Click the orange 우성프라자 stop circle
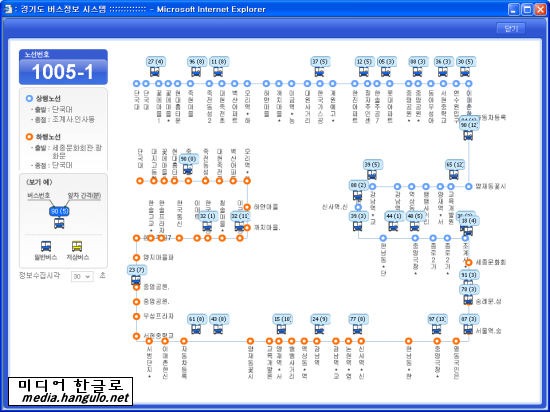The height and width of the screenshot is (412, 550). [x=136, y=316]
